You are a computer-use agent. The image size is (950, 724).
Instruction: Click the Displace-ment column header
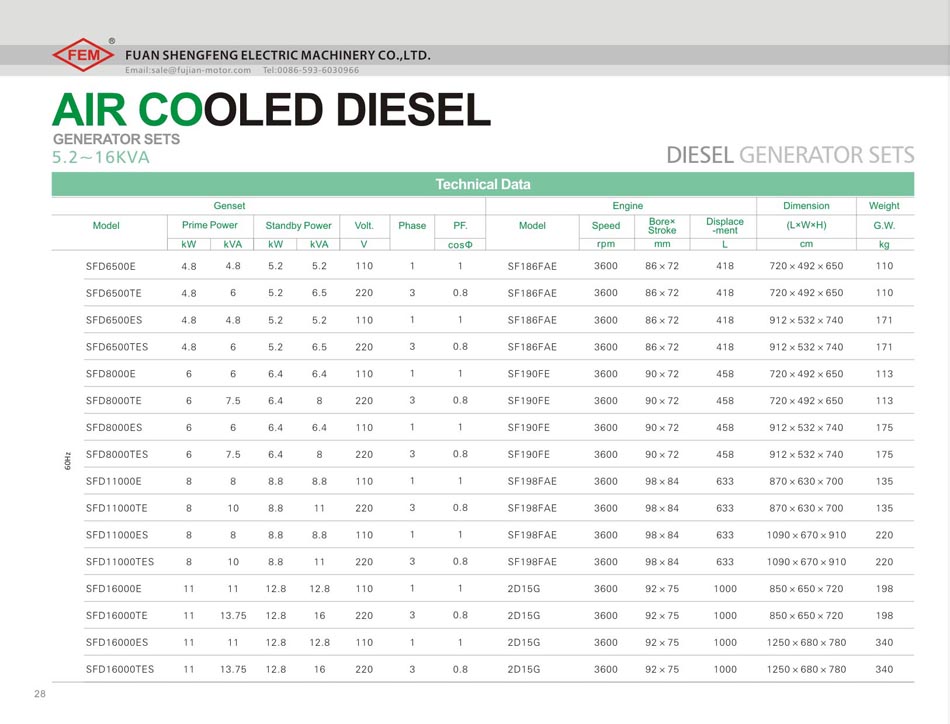click(725, 226)
